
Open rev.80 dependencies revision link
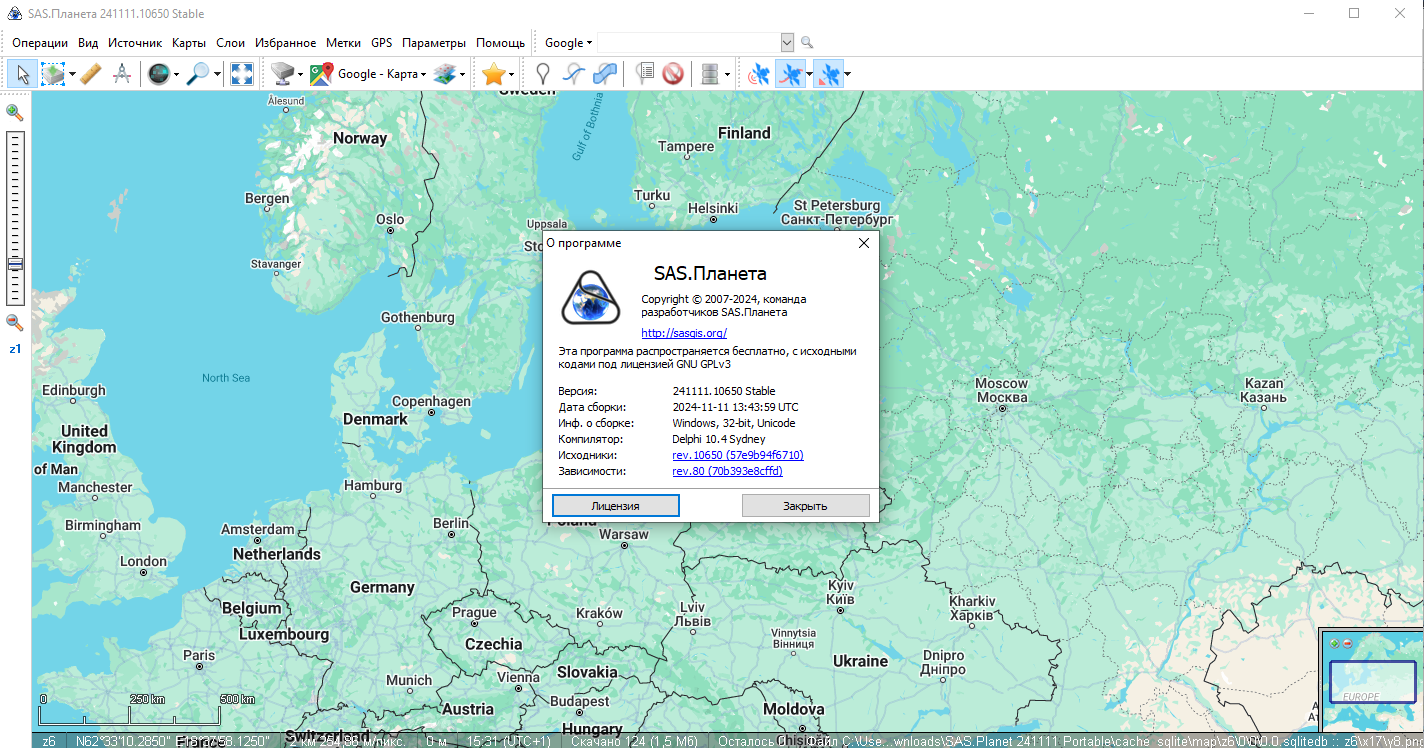coord(727,471)
